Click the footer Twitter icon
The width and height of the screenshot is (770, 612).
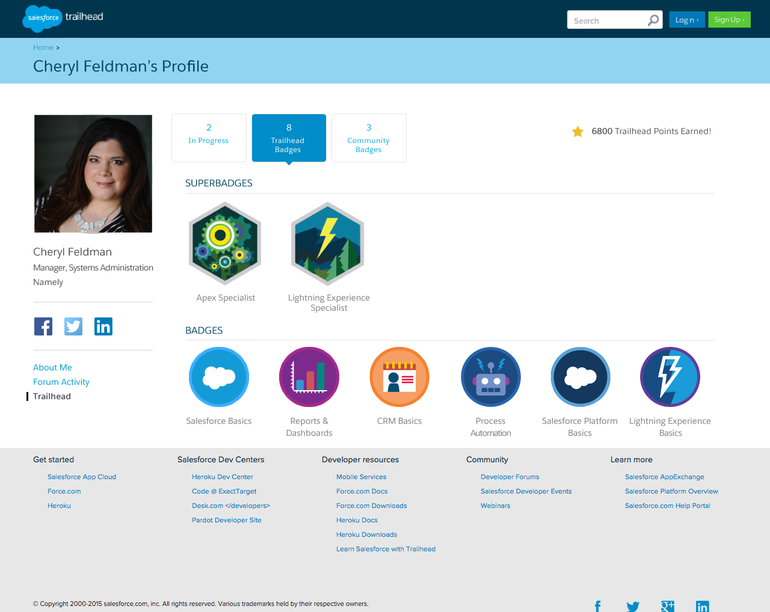point(633,606)
